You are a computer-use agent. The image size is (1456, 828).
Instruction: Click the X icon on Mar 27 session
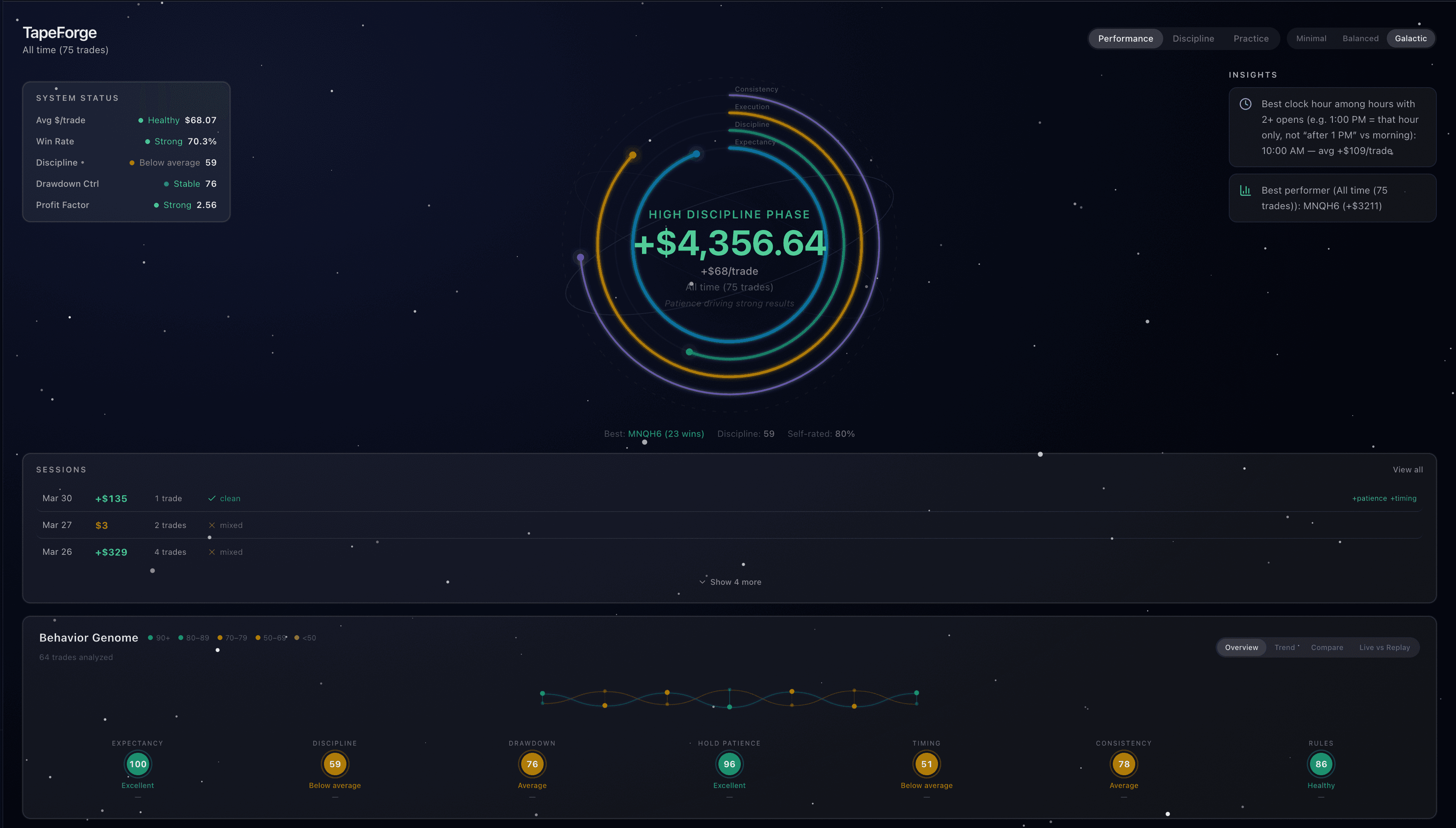pyautogui.click(x=212, y=525)
